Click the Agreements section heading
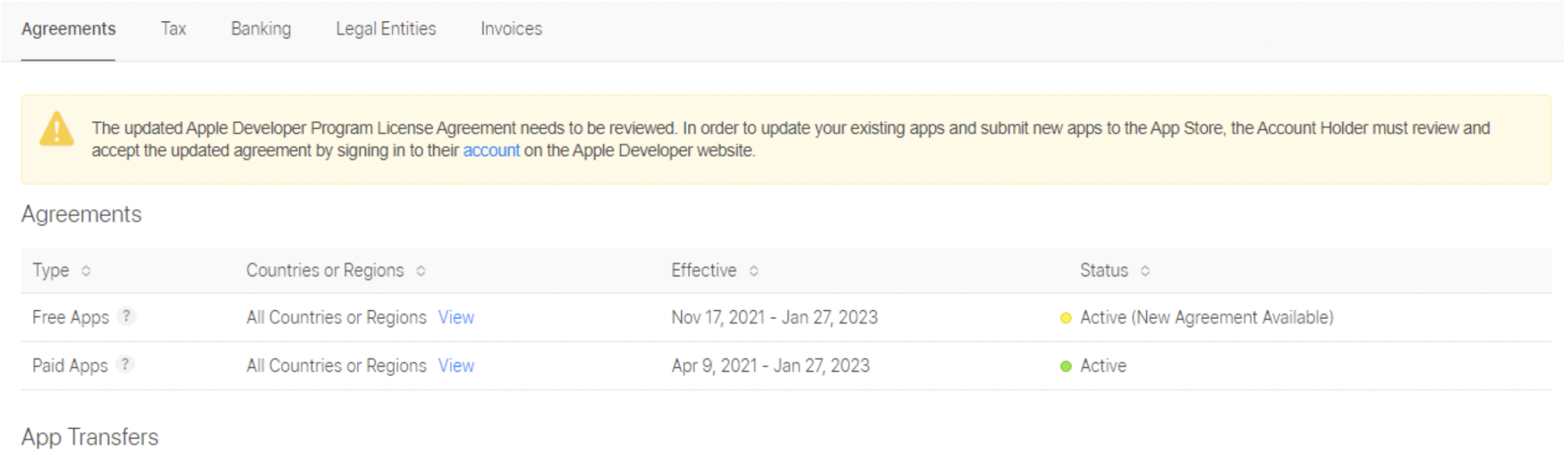This screenshot has height=453, width=1568. click(81, 214)
